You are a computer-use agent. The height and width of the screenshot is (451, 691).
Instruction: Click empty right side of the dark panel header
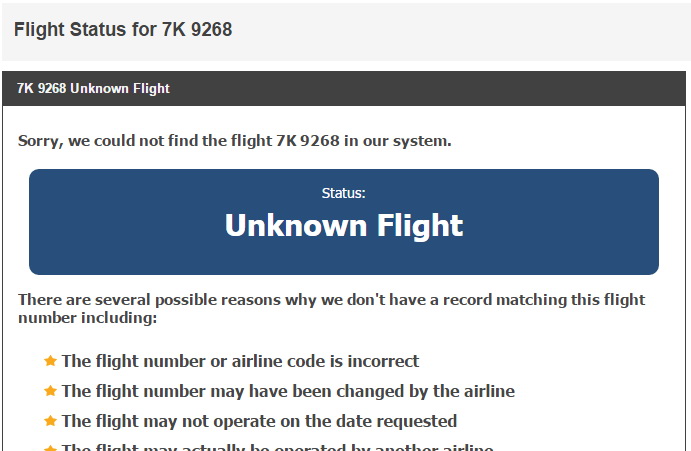point(500,88)
